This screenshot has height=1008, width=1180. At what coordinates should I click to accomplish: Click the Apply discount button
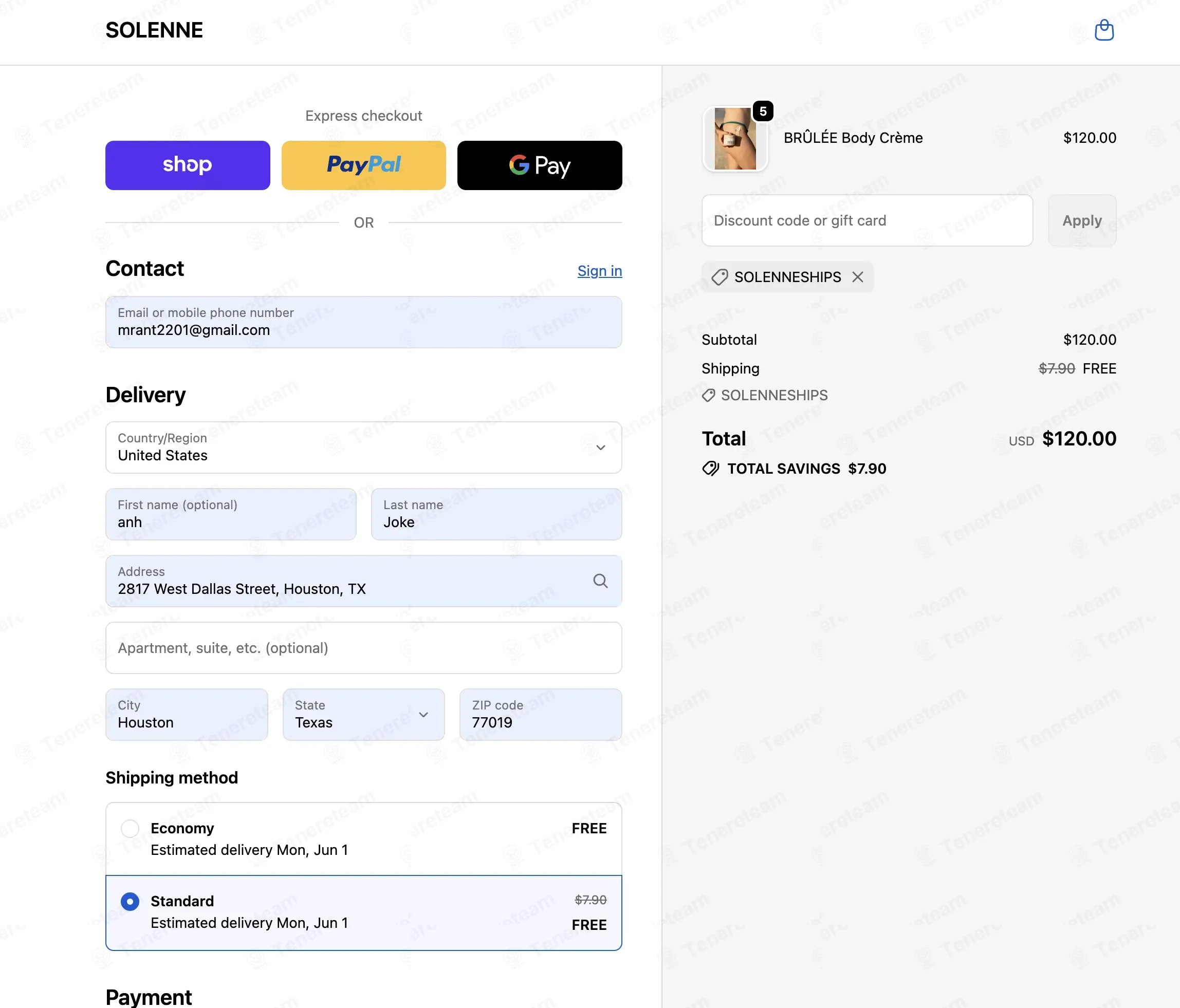(1082, 220)
